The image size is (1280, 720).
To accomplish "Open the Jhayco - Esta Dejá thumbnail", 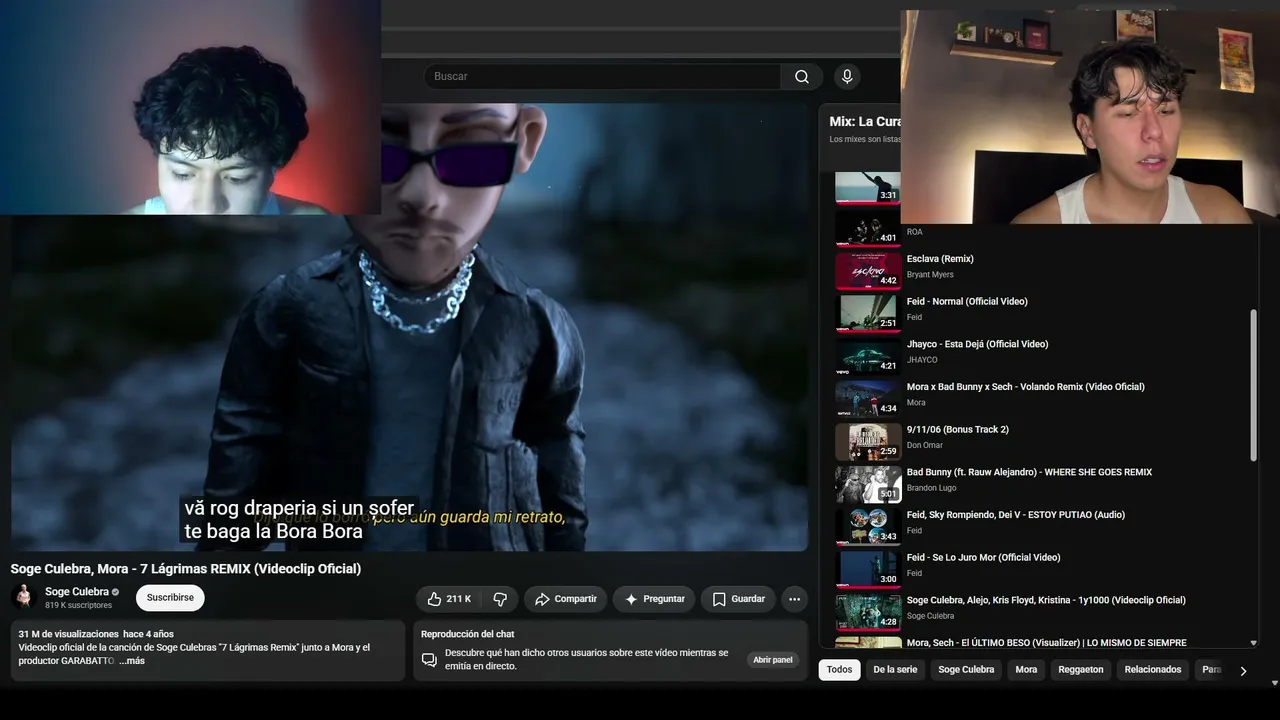I will tap(868, 356).
